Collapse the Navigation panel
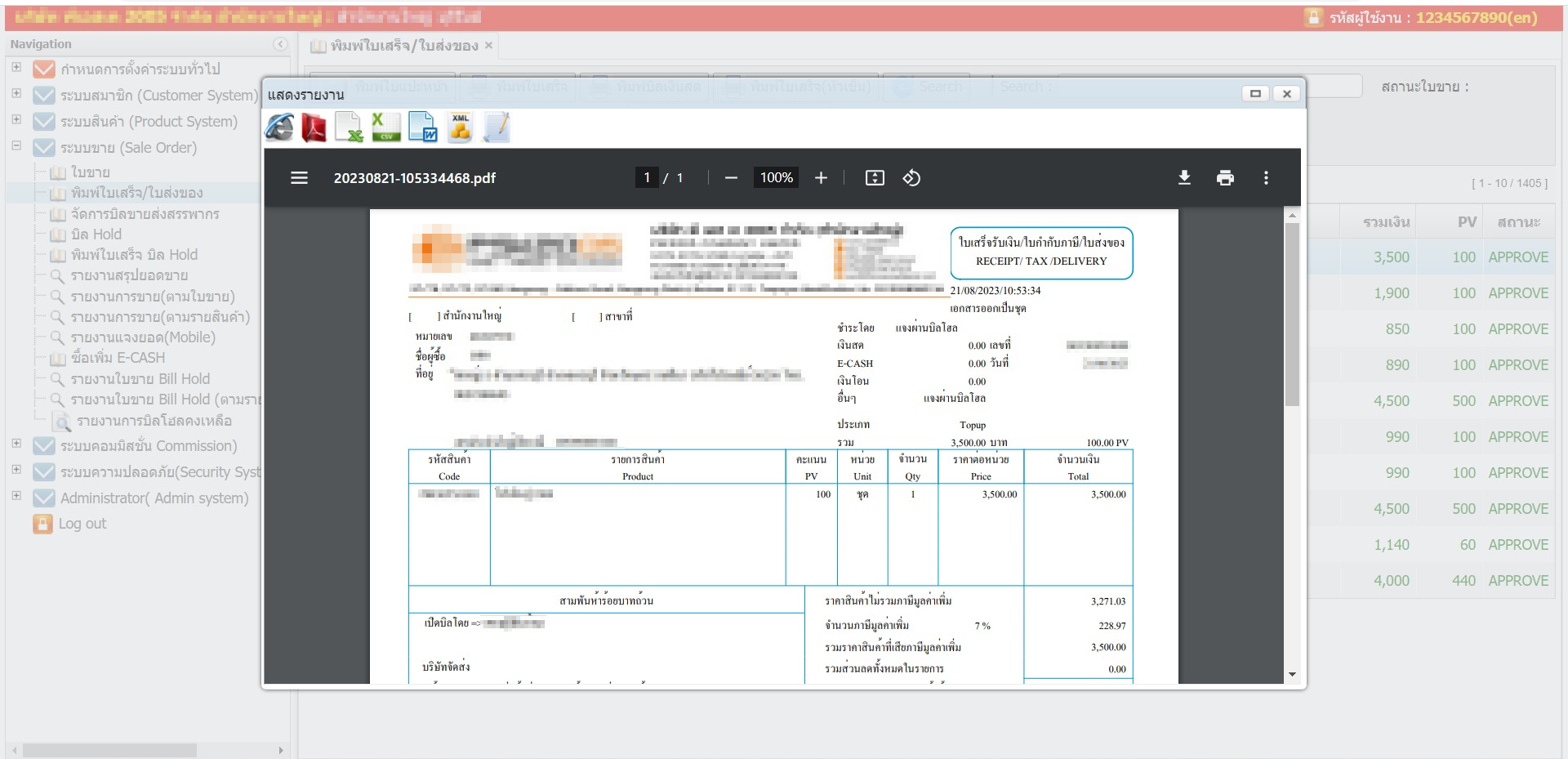The width and height of the screenshot is (1568, 759). coord(280,44)
